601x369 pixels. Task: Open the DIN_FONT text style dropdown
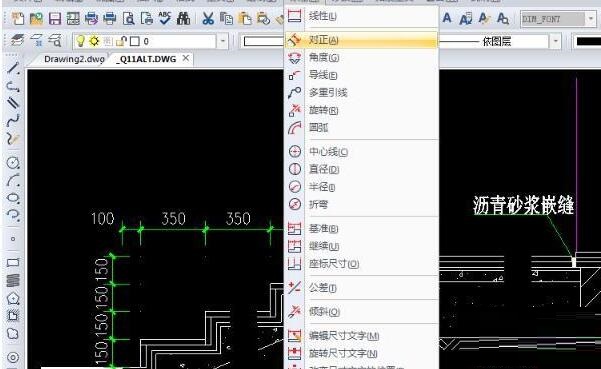pyautogui.click(x=590, y=18)
